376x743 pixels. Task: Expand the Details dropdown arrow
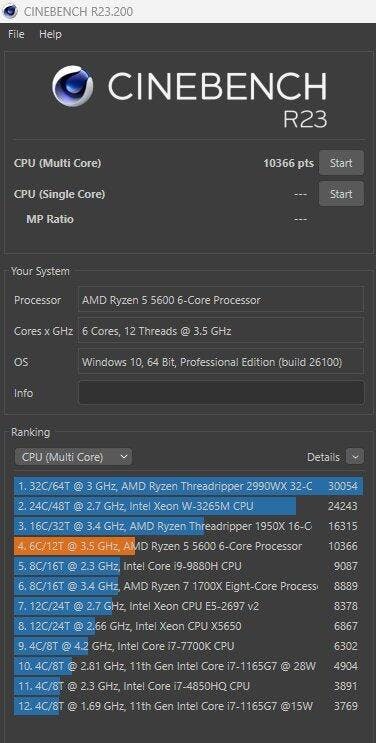(355, 457)
